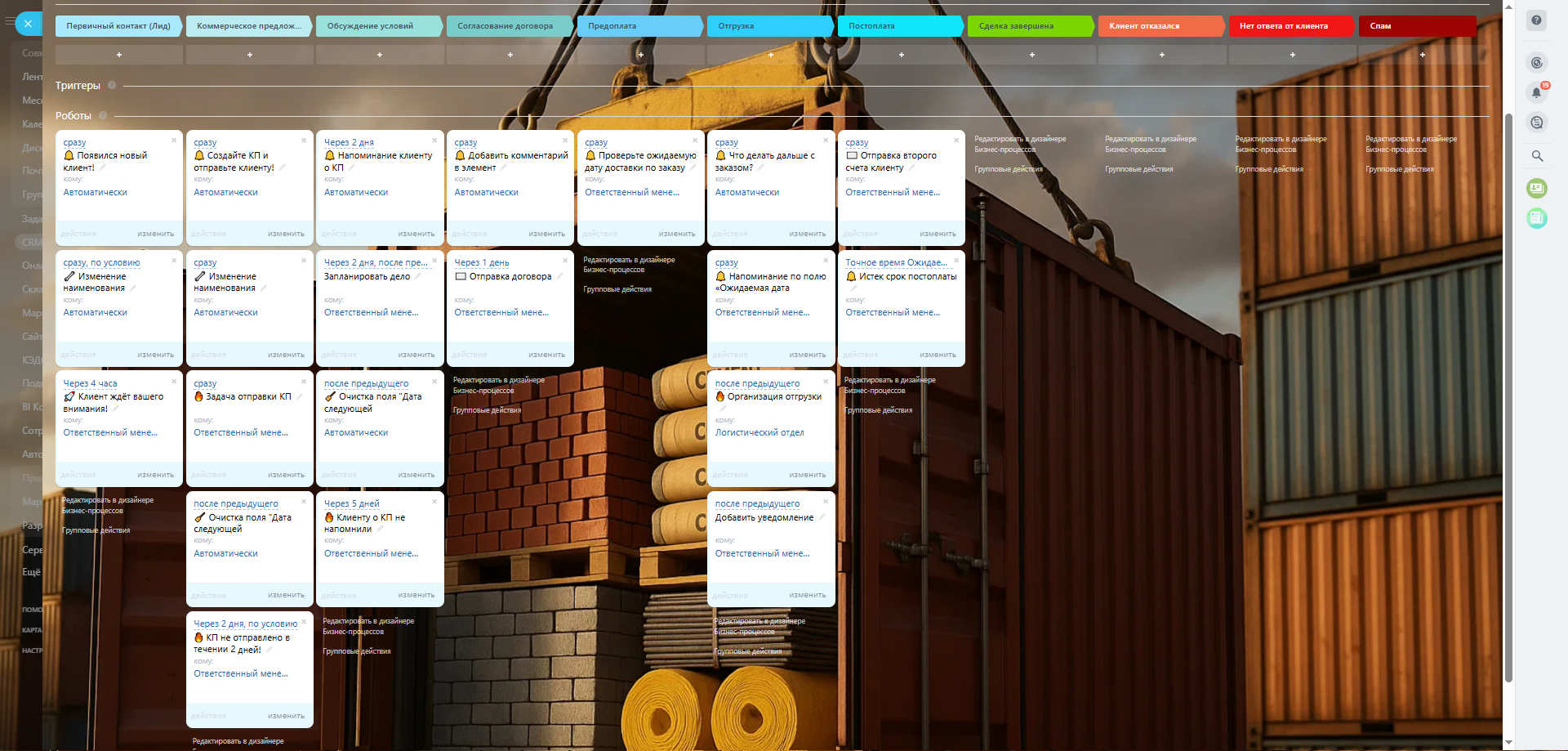Open the help question mark in the right sidebar
The image size is (1568, 751).
tap(1537, 20)
